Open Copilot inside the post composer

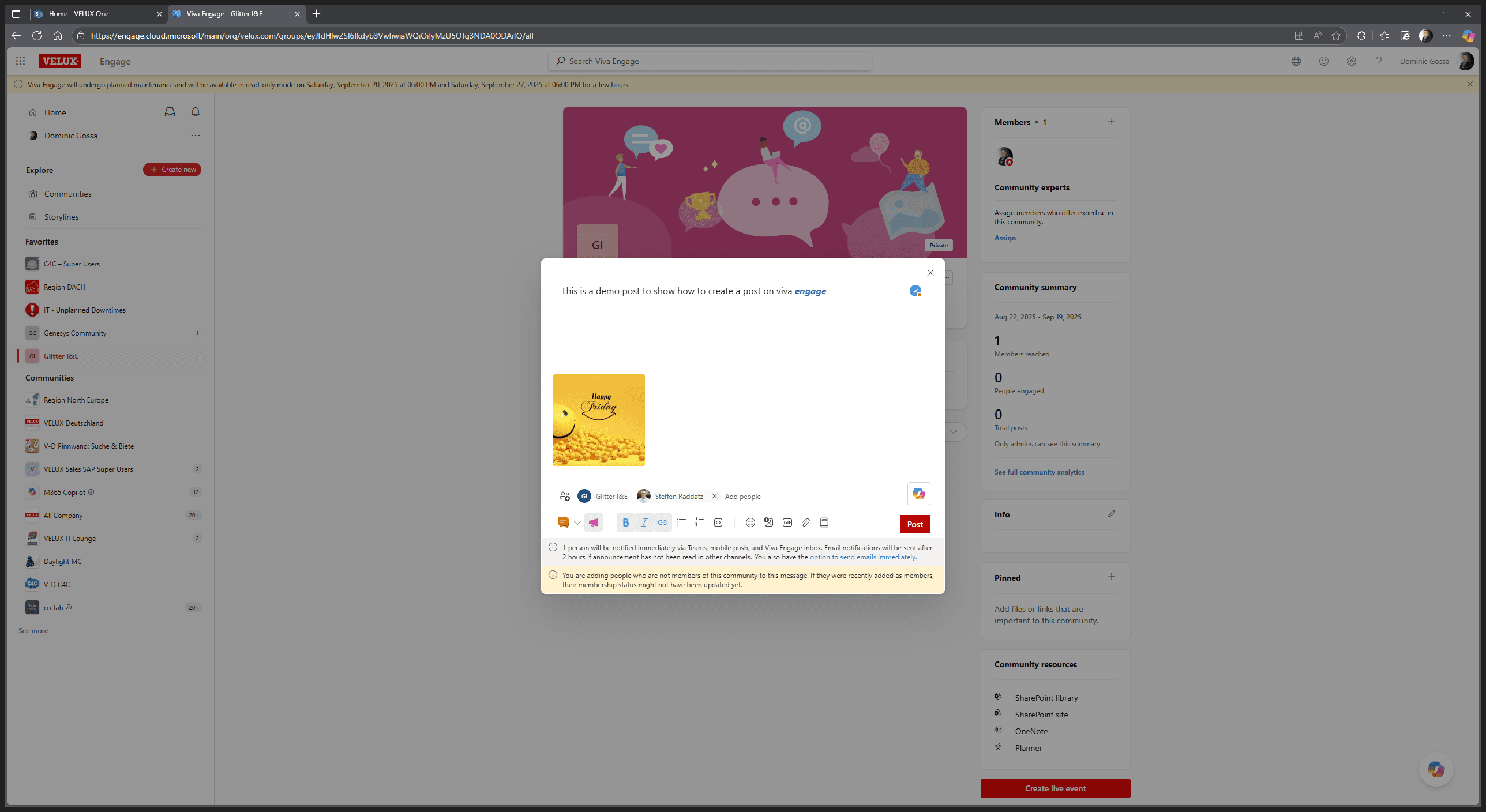tap(918, 494)
